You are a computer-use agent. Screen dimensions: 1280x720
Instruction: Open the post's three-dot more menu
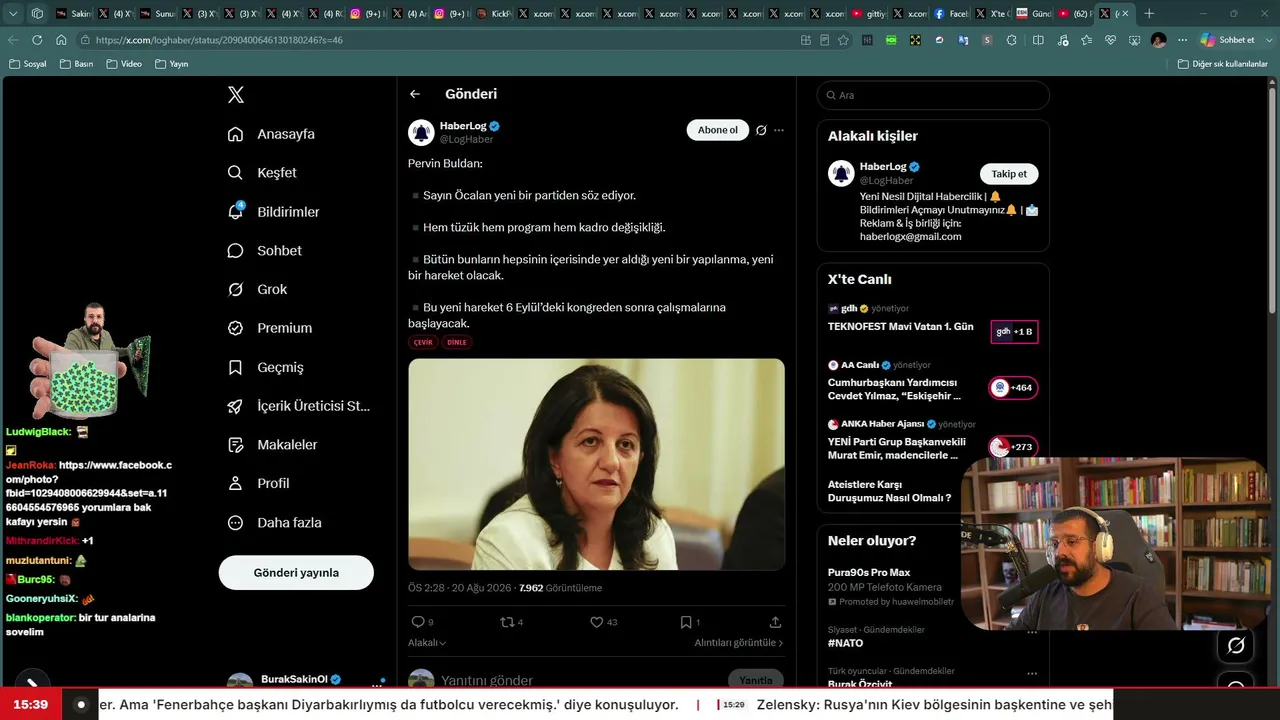[x=779, y=130]
